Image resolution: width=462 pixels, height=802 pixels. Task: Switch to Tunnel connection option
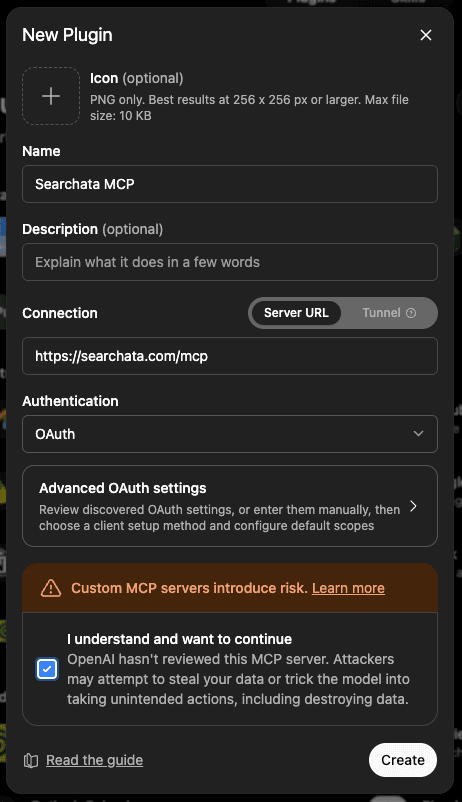tap(389, 313)
